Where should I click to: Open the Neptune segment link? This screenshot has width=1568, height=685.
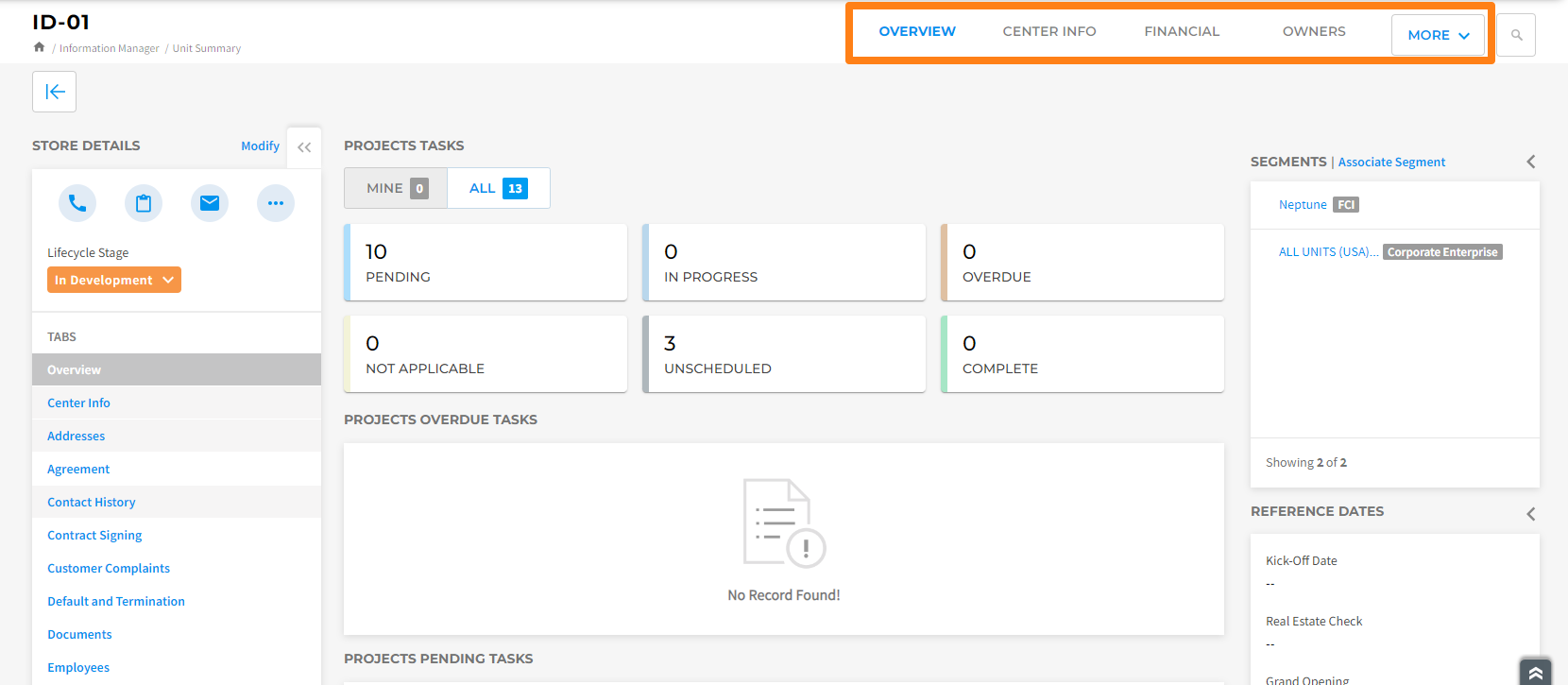point(1303,204)
